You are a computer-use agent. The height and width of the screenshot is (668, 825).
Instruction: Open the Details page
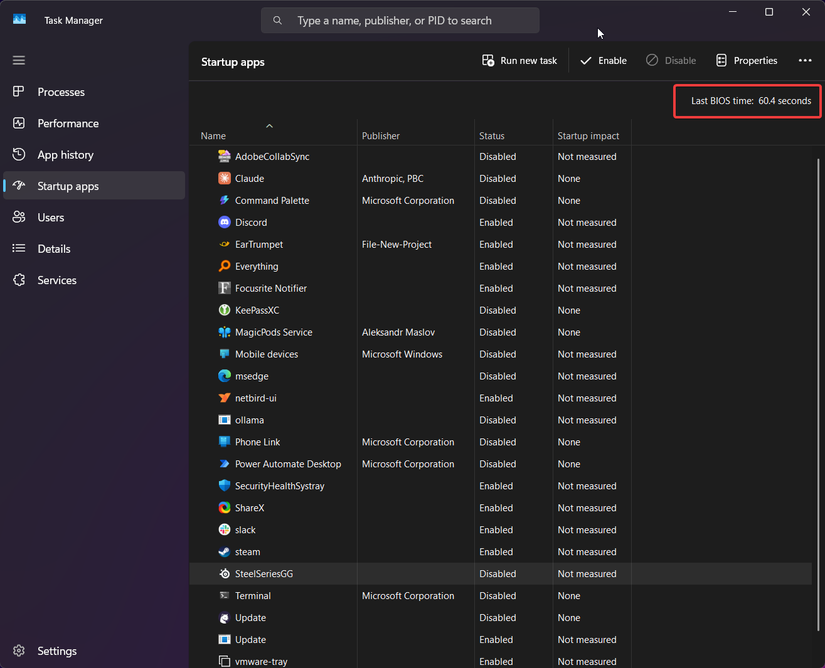tap(94, 249)
